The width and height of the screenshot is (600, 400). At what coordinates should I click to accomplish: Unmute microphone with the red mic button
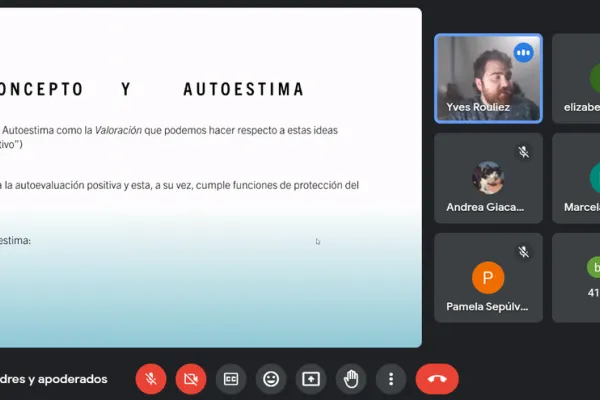[x=151, y=379]
